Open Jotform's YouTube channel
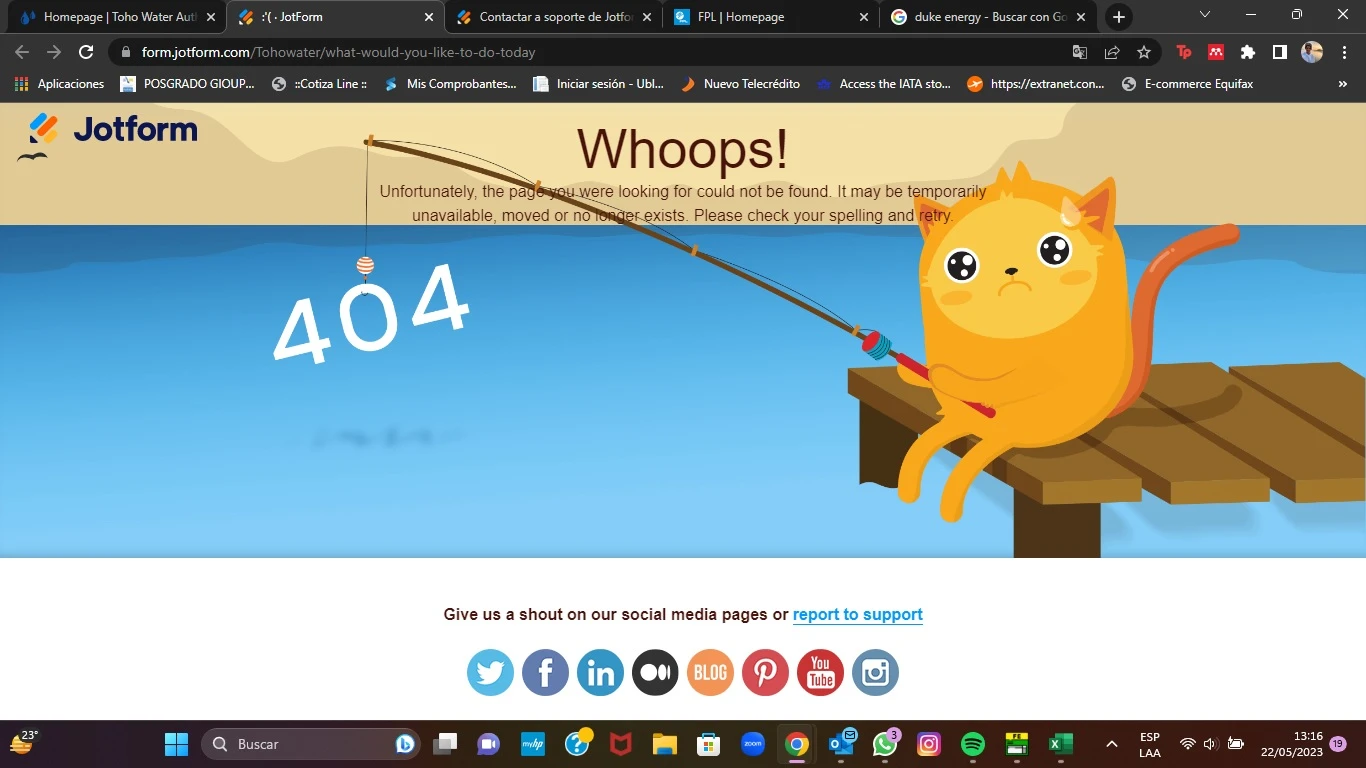The height and width of the screenshot is (768, 1366). [820, 672]
